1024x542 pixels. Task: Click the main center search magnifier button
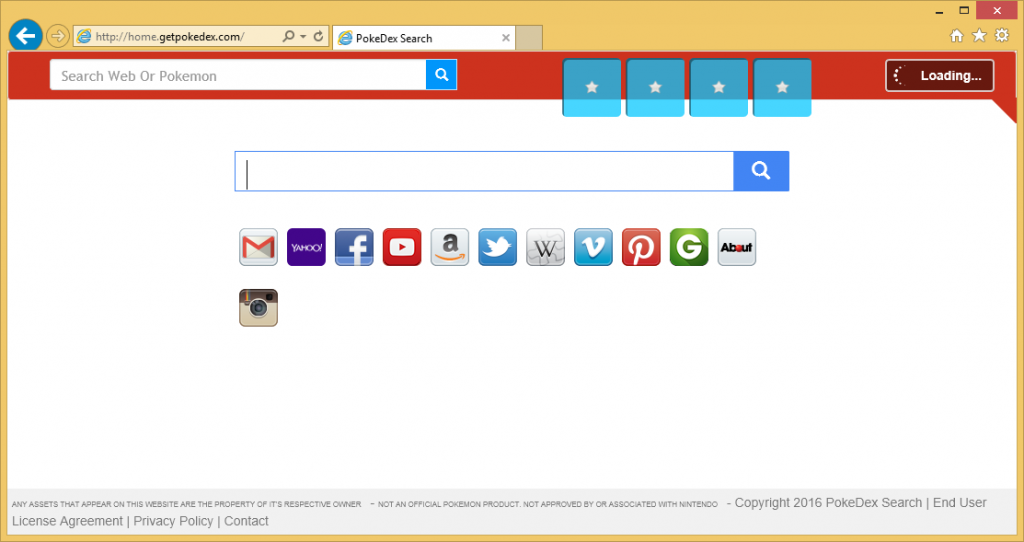pos(761,171)
